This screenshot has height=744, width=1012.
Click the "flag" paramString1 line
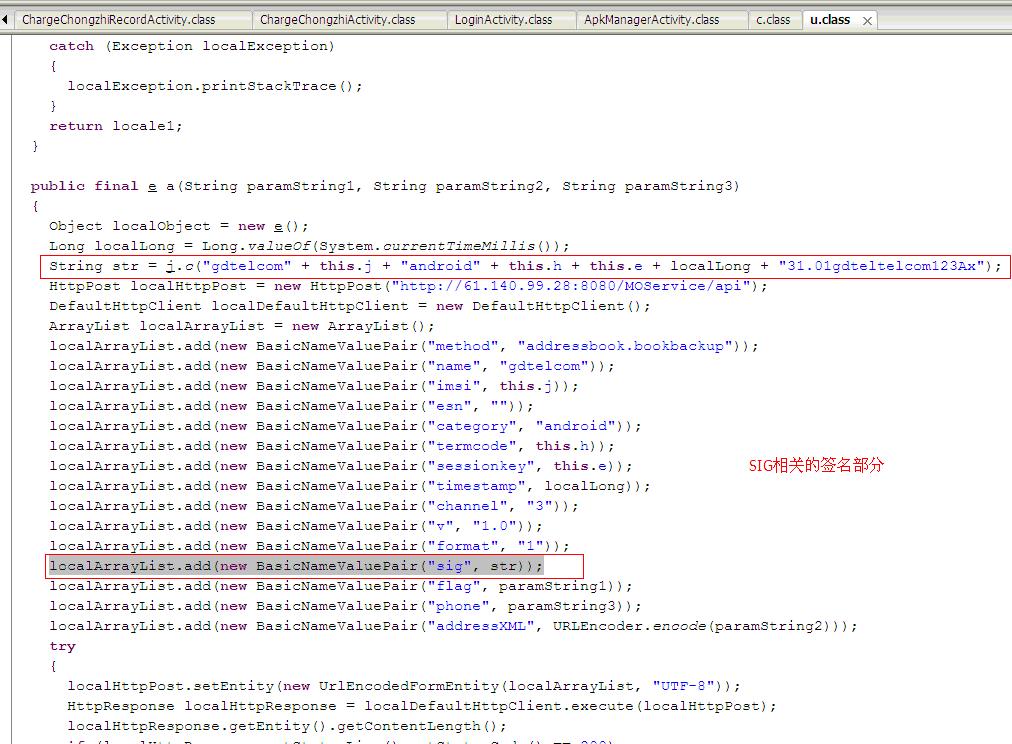click(341, 586)
